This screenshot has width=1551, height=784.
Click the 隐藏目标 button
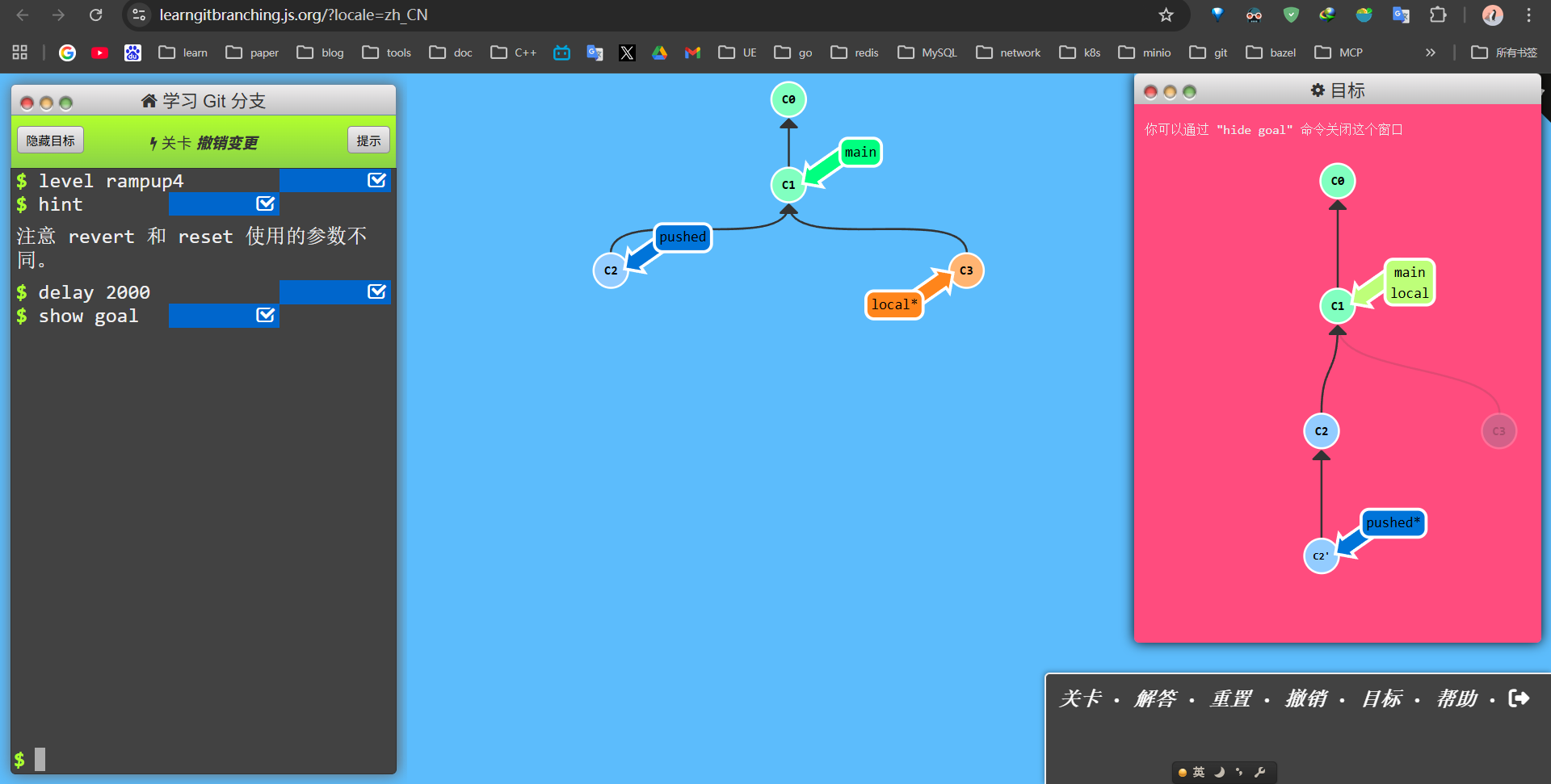[x=50, y=140]
